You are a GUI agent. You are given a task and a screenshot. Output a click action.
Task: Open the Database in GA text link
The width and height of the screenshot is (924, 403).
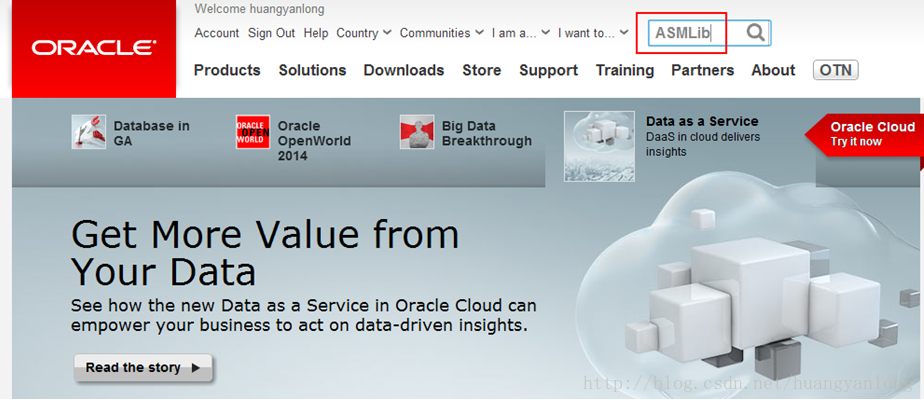click(x=151, y=133)
